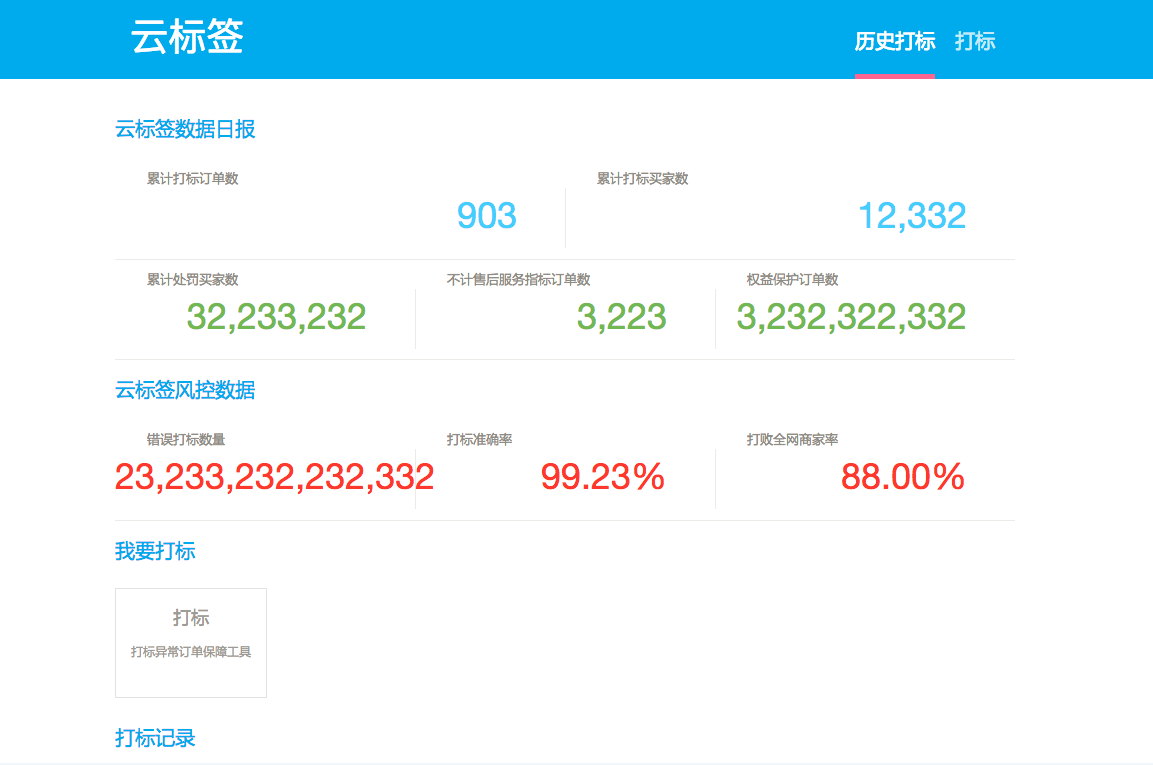
Task: Click the 打败全网商家率 value 88.00%
Action: pyautogui.click(x=901, y=477)
